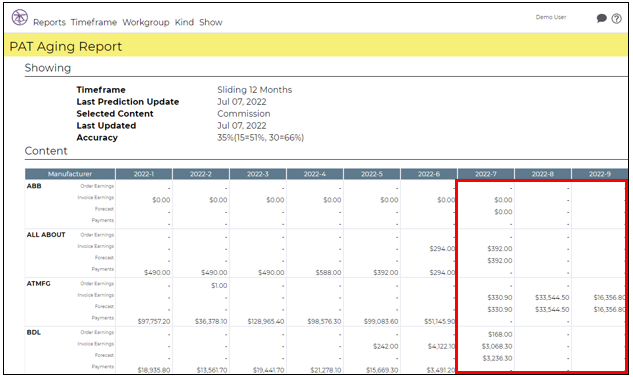Click the $1.00 ATMFG order earnings cell
This screenshot has height=377, width=633.
pos(219,285)
